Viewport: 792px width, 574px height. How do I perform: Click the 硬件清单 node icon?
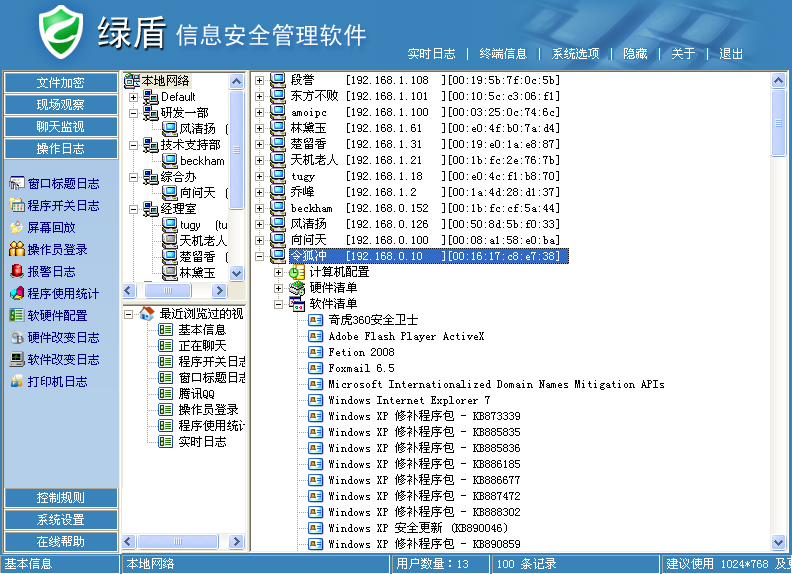pos(297,288)
